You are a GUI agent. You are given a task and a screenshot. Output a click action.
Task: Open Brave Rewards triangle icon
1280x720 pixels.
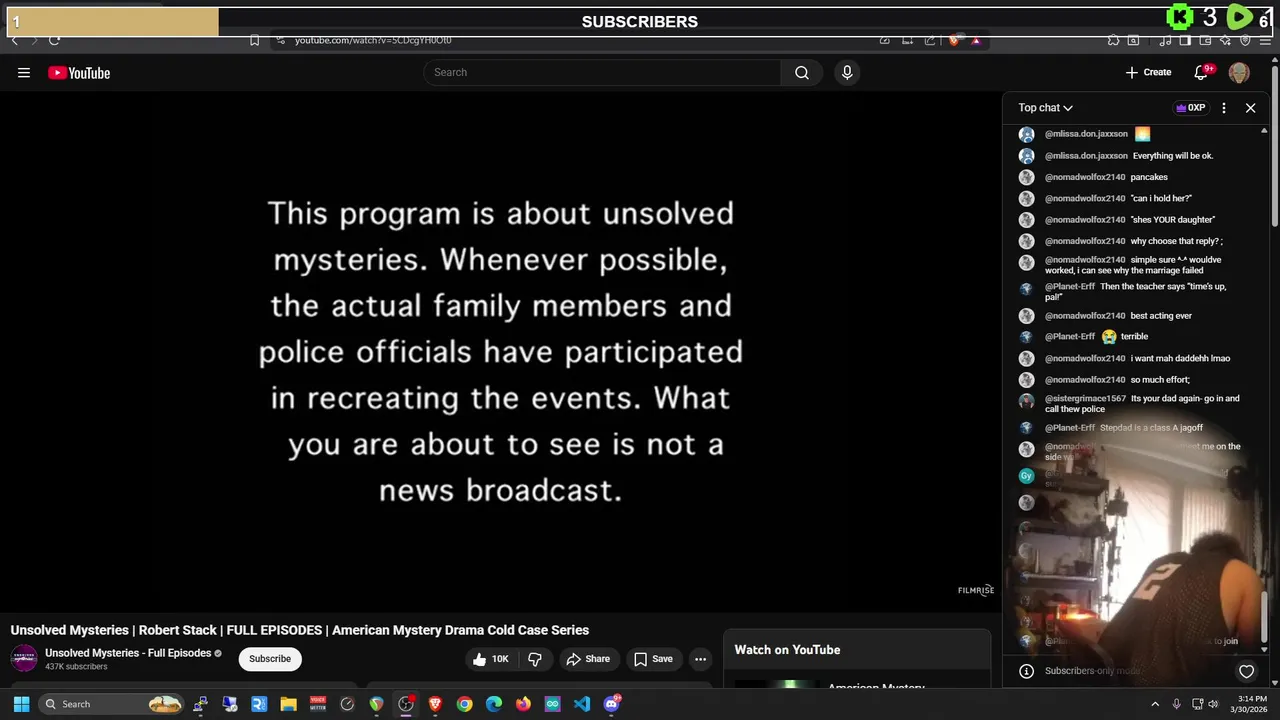coord(976,40)
